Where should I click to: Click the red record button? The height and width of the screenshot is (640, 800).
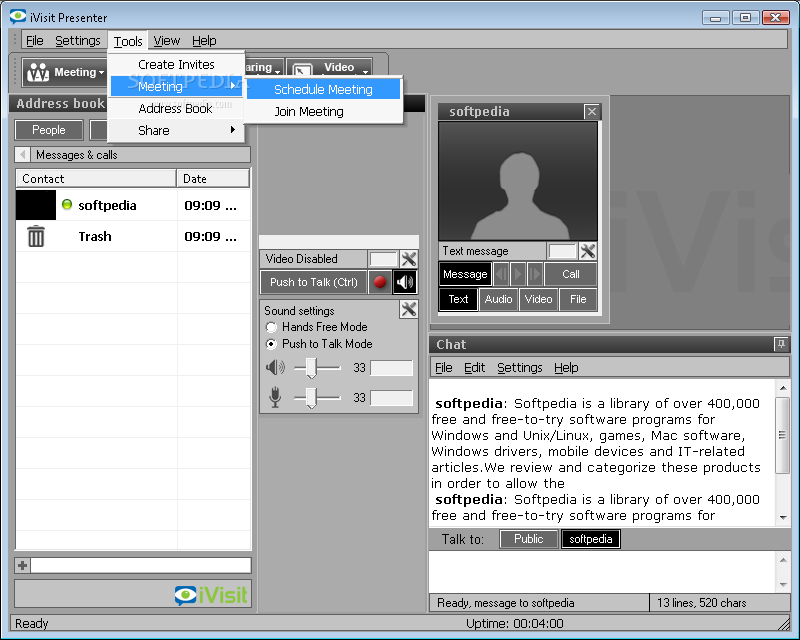point(380,282)
